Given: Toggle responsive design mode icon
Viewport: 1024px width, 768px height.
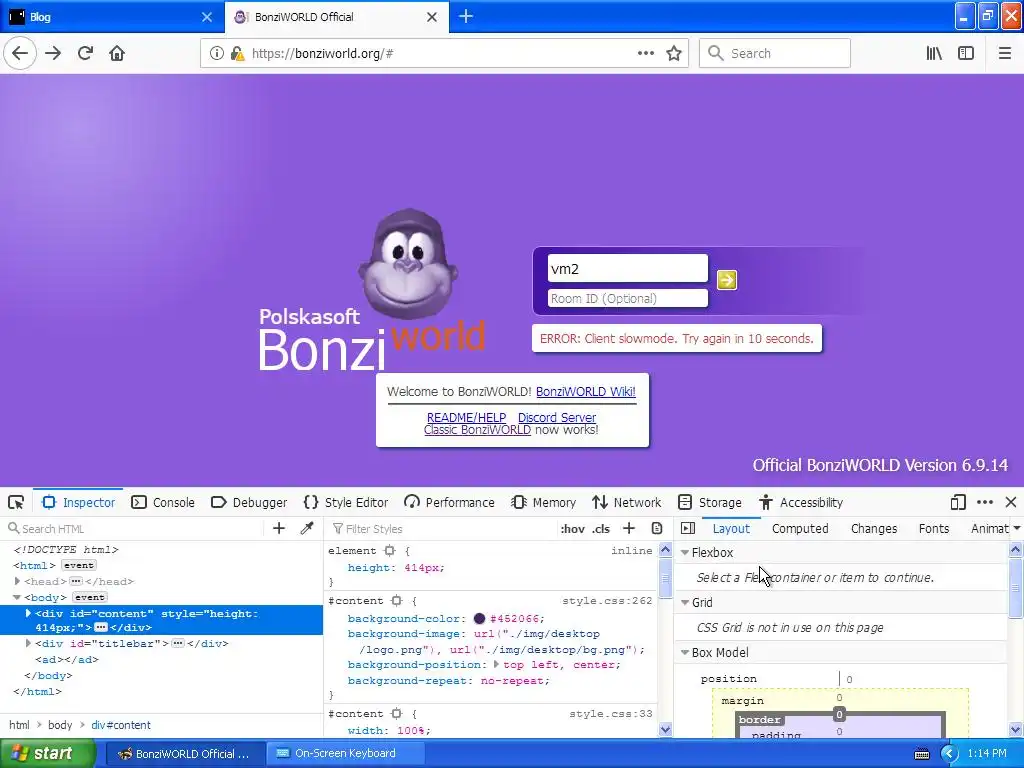Looking at the screenshot, I should coord(958,502).
